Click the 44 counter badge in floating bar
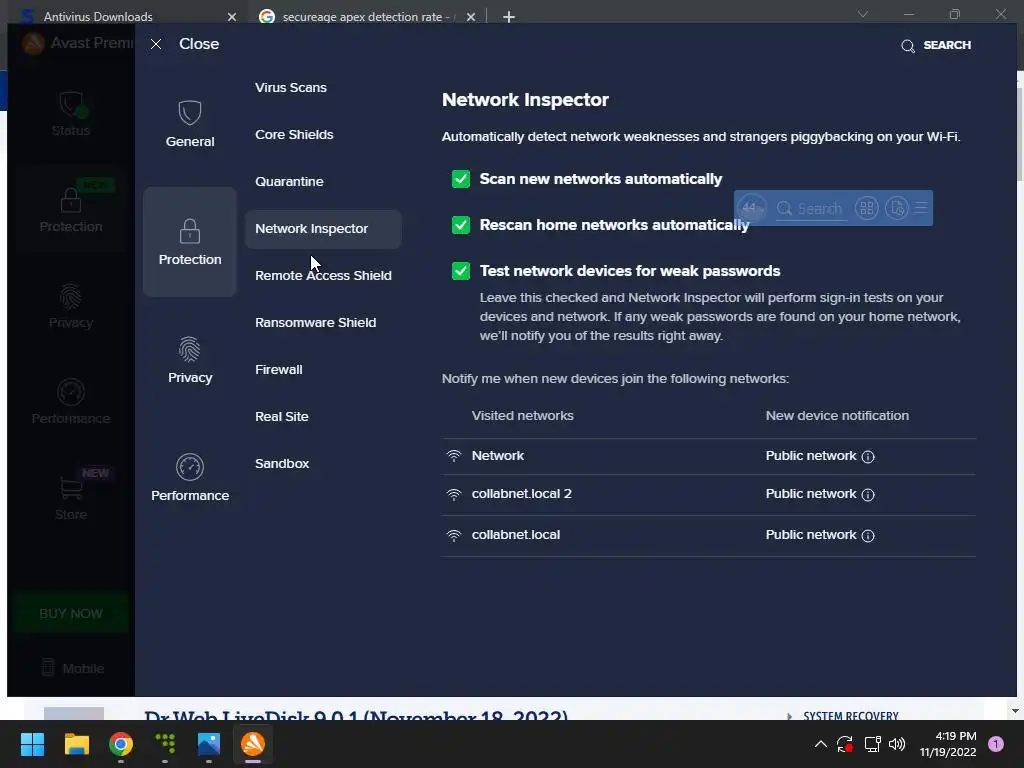 [751, 208]
